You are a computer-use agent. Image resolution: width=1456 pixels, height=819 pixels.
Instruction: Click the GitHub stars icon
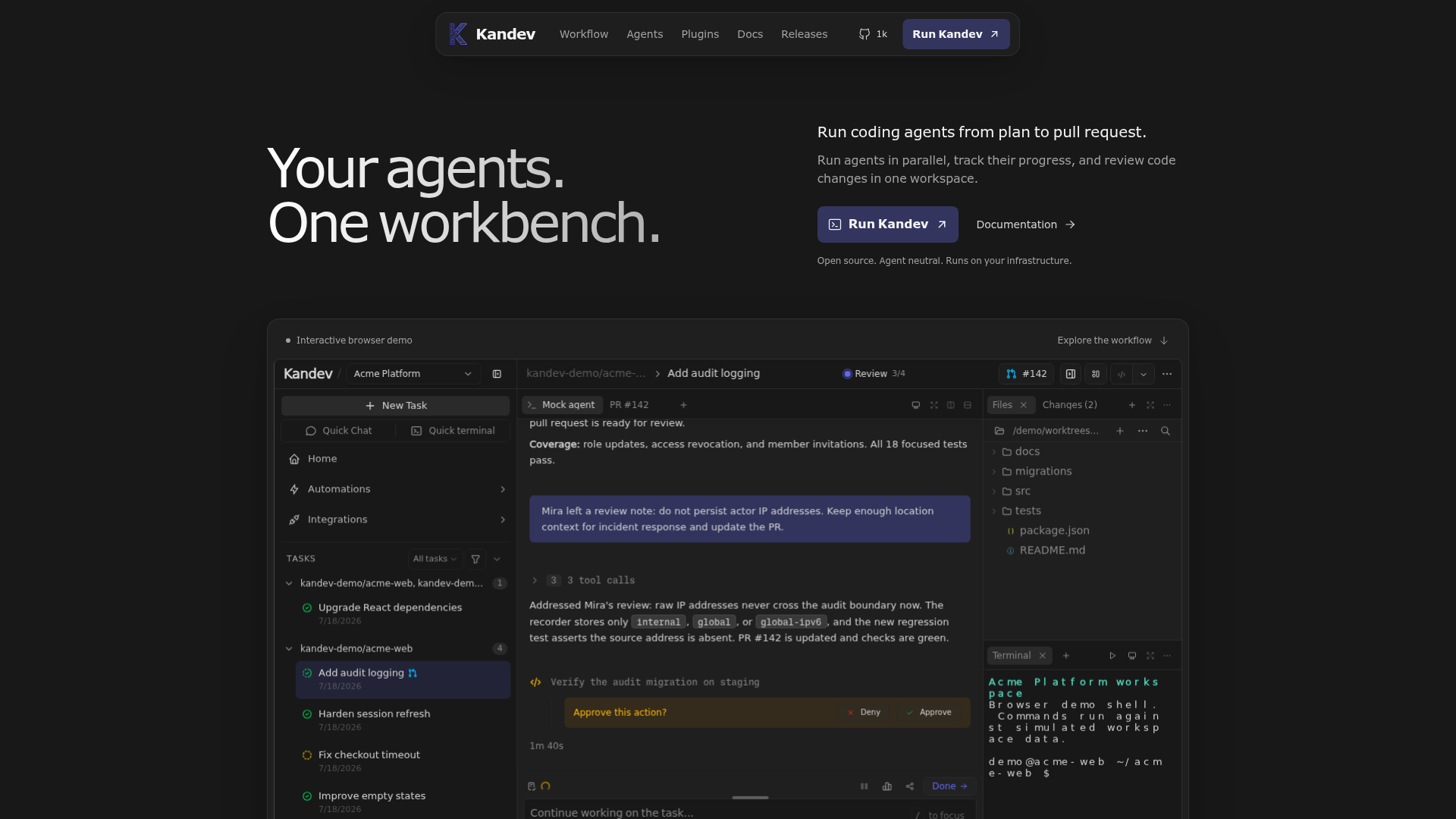click(864, 34)
